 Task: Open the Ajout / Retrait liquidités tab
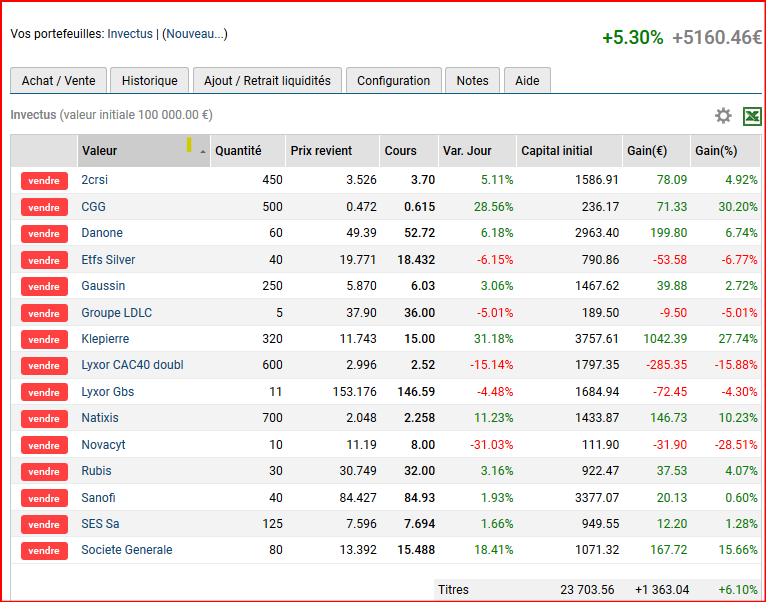pyautogui.click(x=267, y=81)
